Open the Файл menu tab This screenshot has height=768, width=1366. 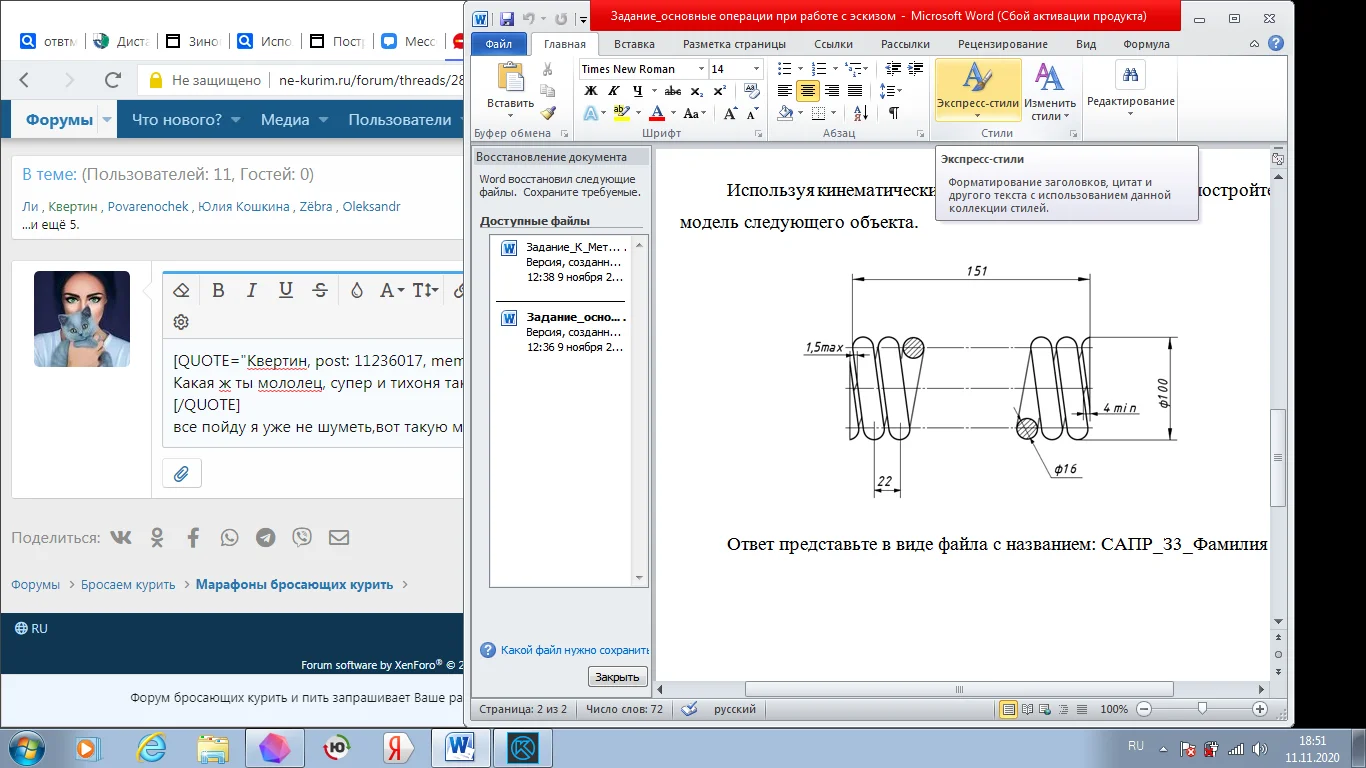click(498, 44)
